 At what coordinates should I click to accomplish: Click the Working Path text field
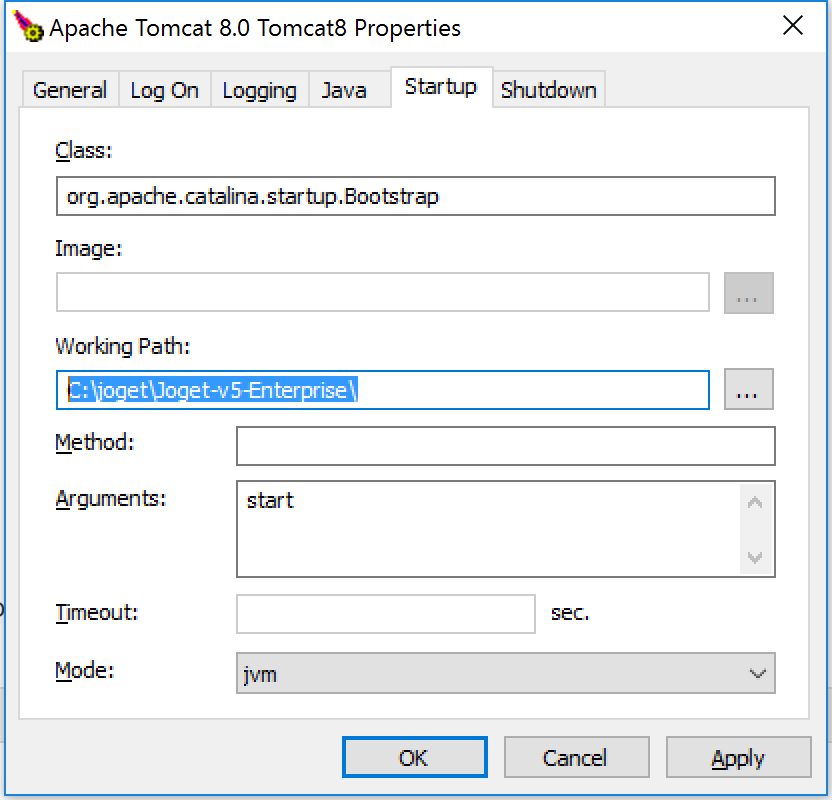382,390
